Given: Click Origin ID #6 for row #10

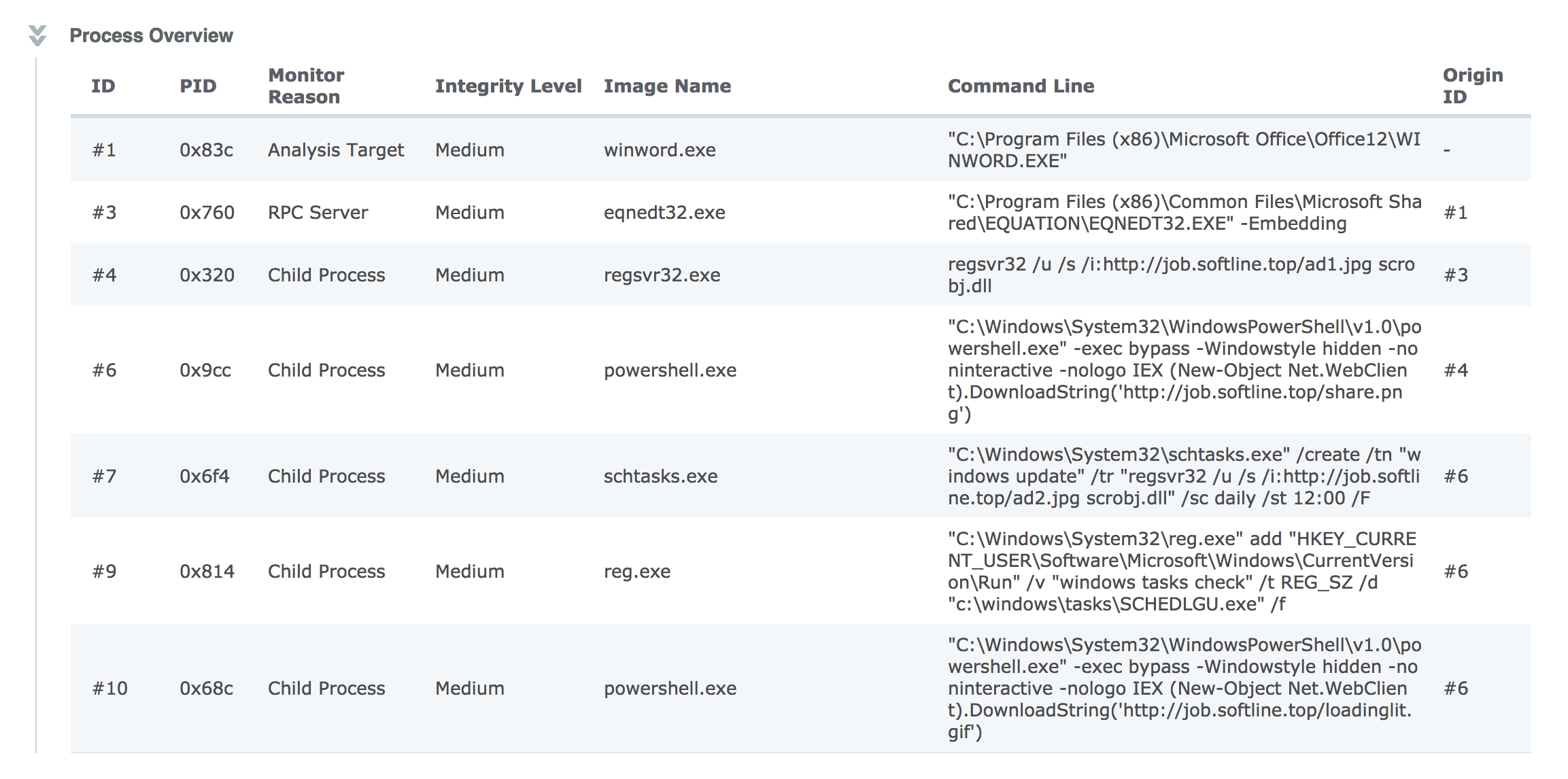Looking at the screenshot, I should [x=1455, y=688].
